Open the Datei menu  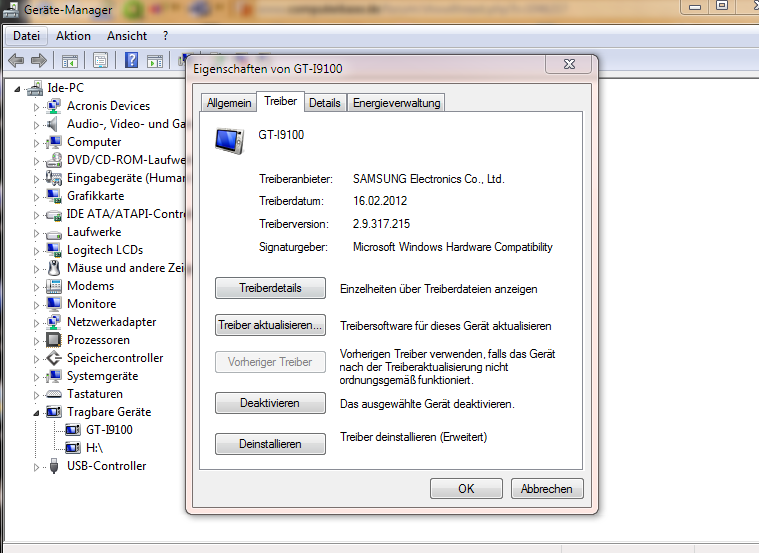26,36
